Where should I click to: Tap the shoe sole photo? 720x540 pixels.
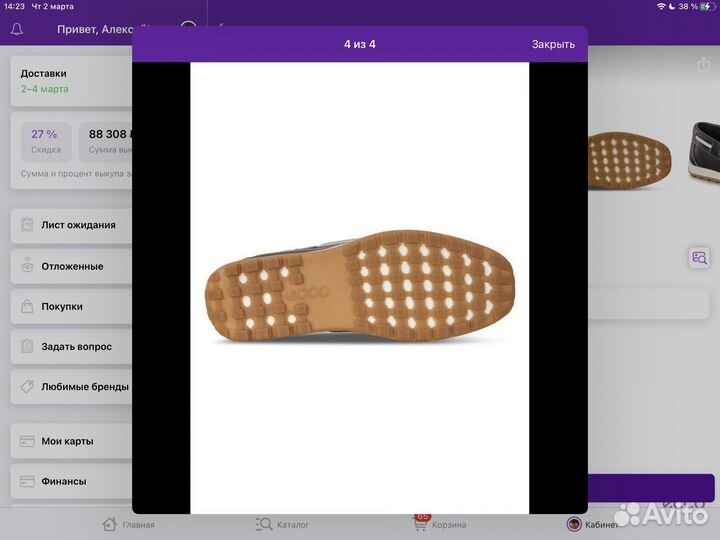[x=359, y=288]
